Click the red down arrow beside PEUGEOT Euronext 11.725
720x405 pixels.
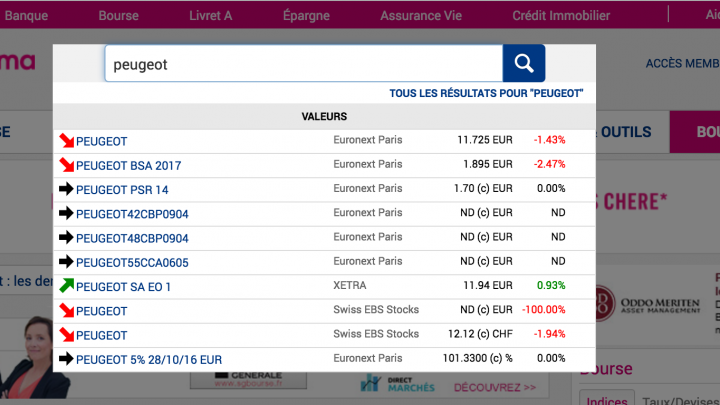tap(67, 141)
